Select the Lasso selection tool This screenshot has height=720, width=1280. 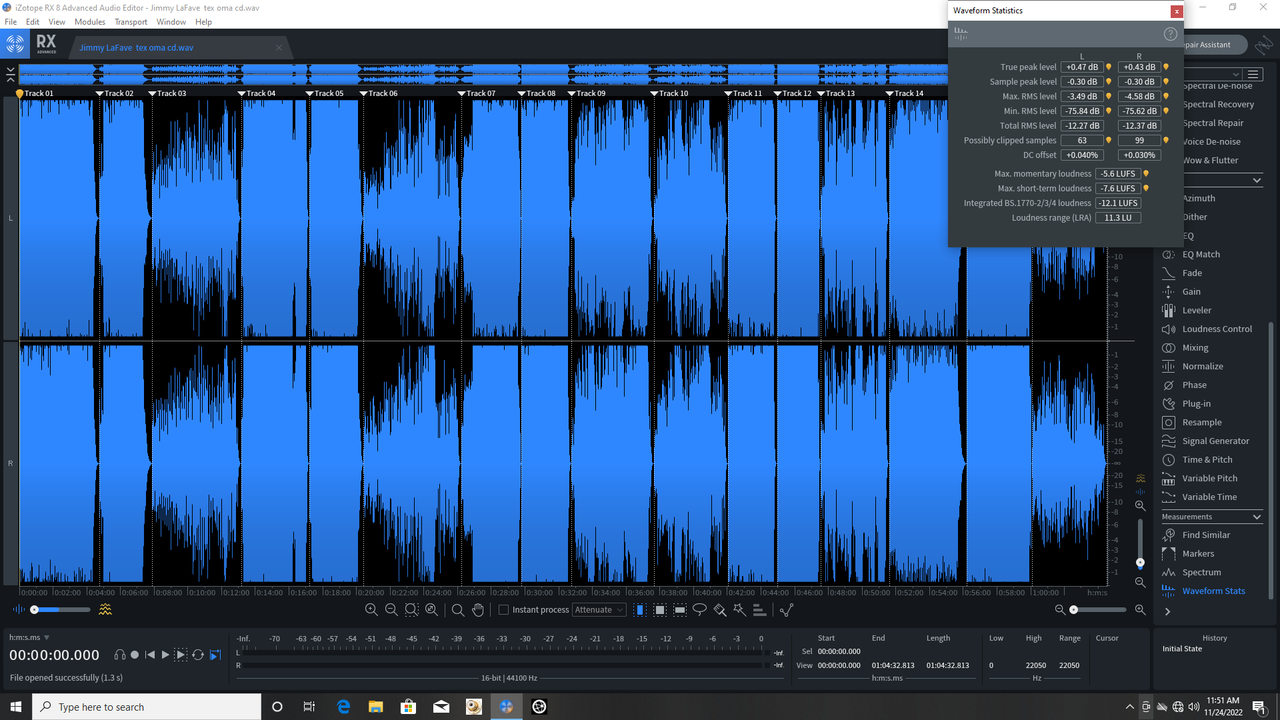699,609
